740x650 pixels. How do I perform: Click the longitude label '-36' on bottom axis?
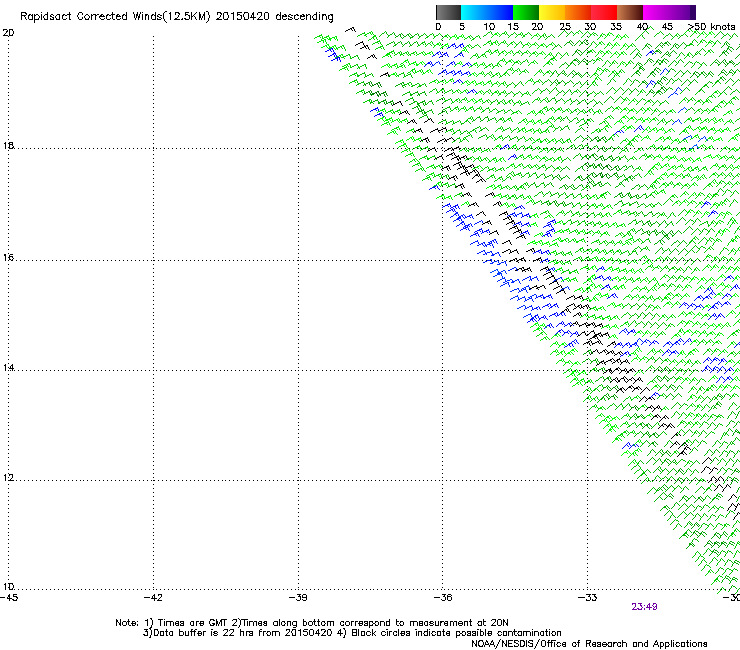443,598
